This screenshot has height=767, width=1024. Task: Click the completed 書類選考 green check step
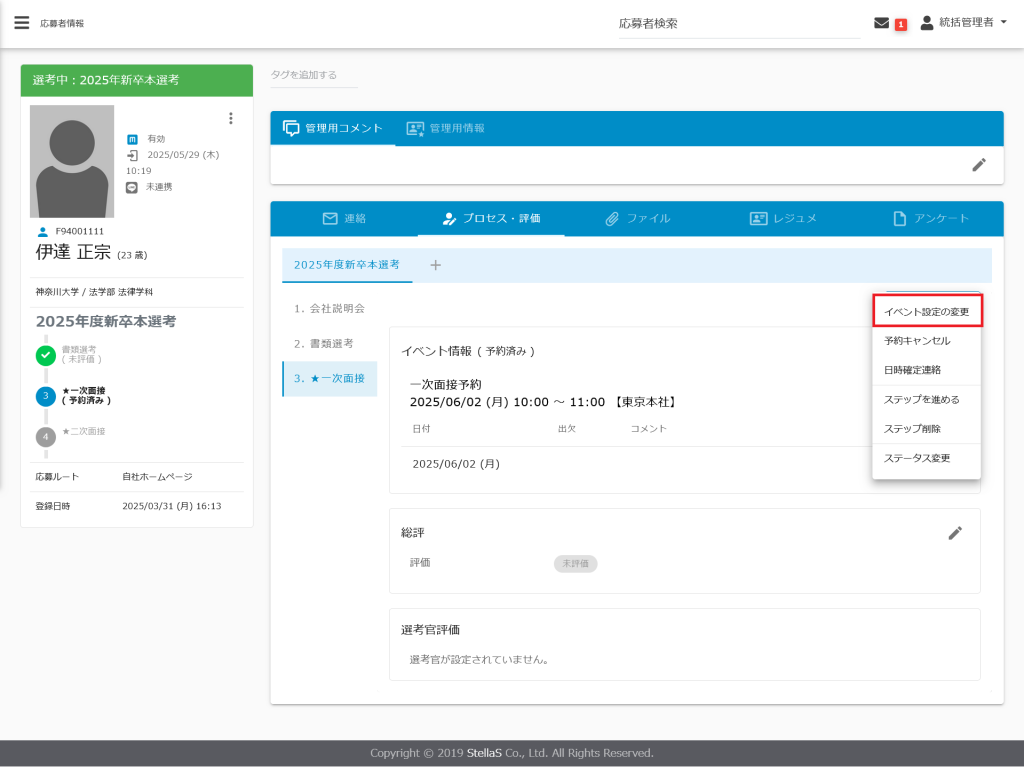46,354
